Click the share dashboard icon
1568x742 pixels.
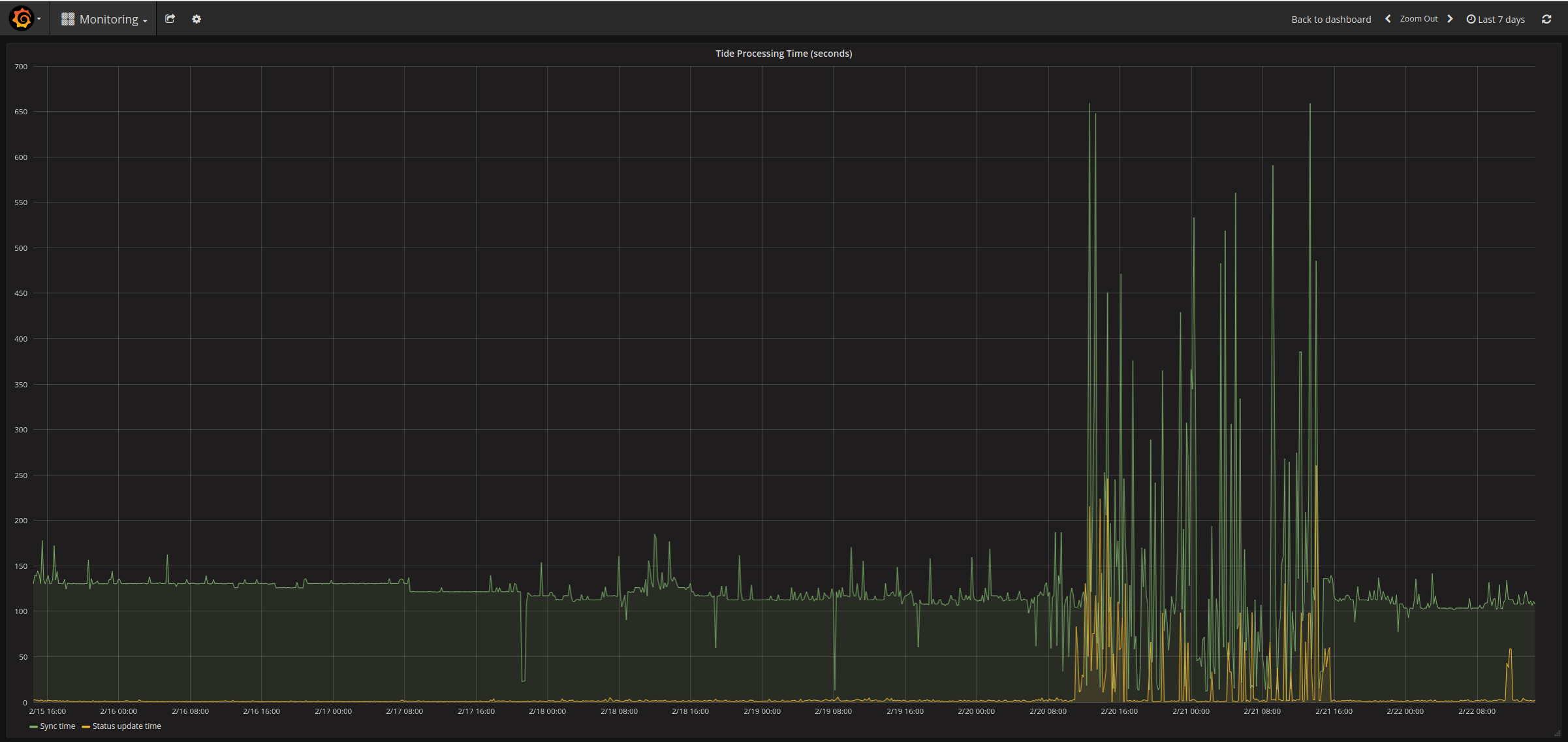tap(170, 19)
